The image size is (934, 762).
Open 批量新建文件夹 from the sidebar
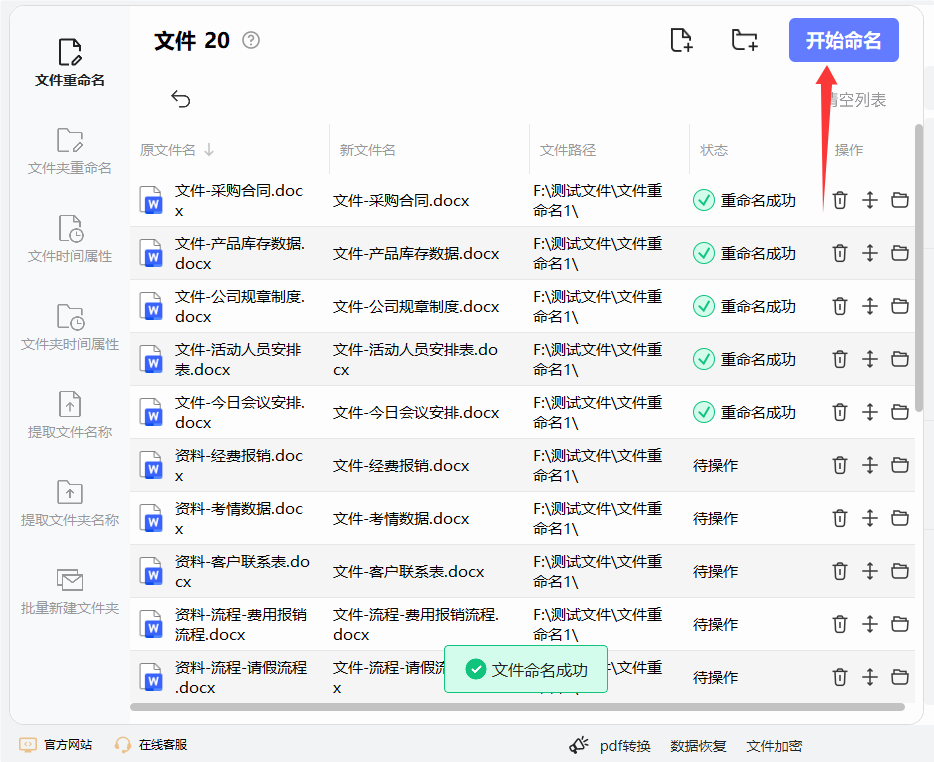coord(70,592)
